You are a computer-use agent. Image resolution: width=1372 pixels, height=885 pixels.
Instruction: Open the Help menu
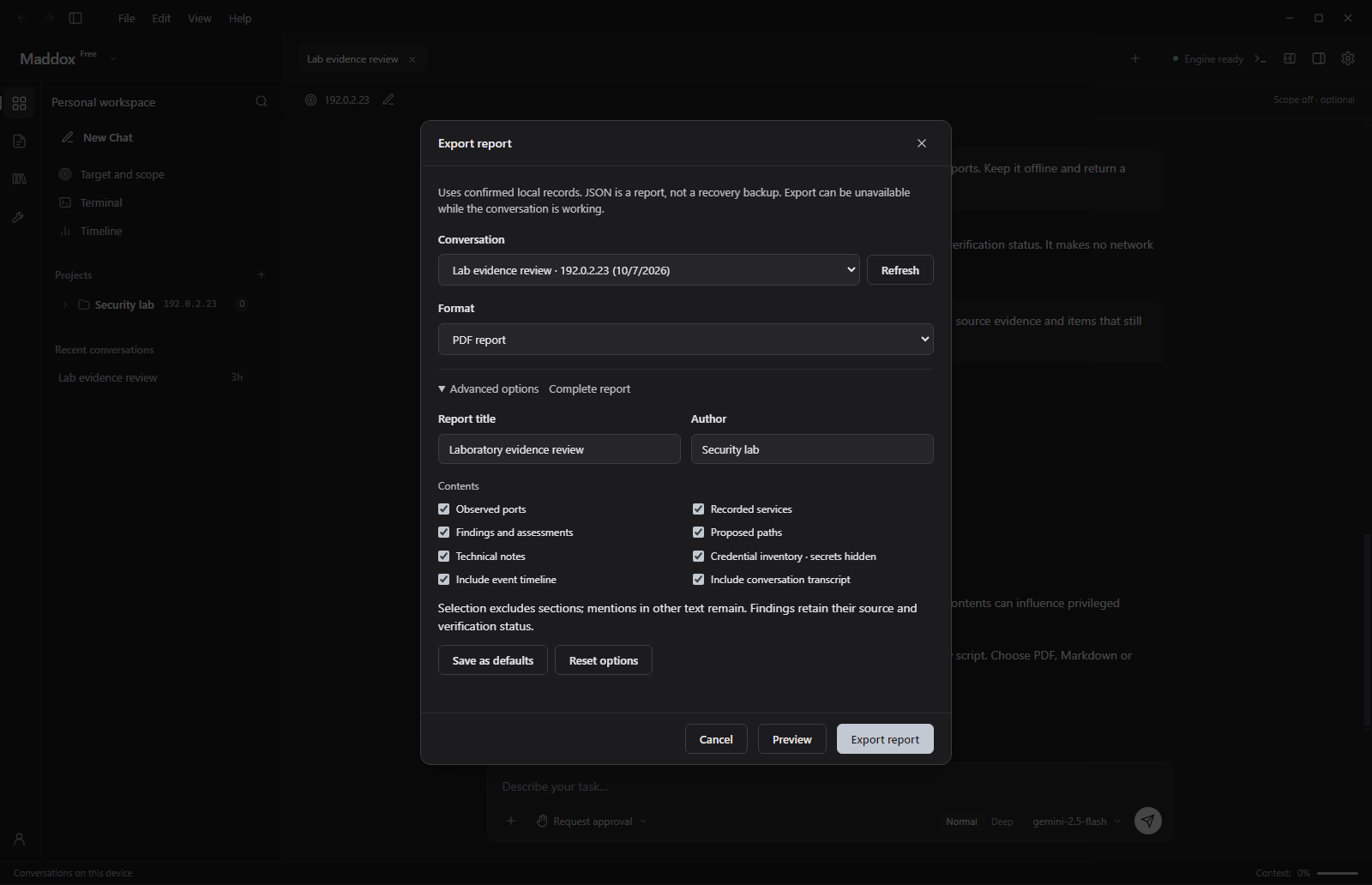pyautogui.click(x=240, y=18)
